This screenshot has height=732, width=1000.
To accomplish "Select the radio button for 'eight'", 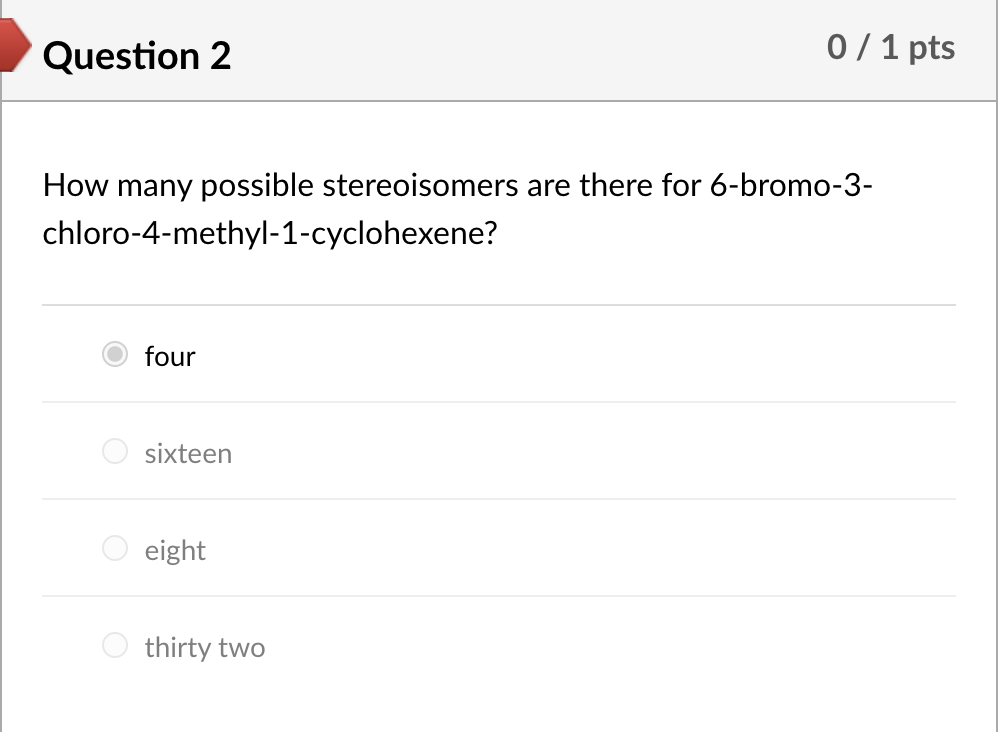I will pyautogui.click(x=115, y=548).
